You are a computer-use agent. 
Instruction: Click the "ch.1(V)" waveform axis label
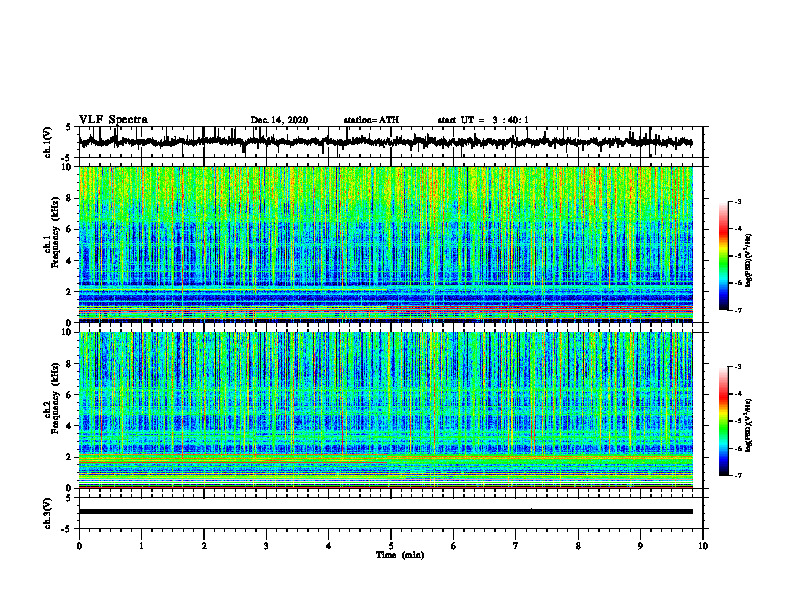click(x=48, y=142)
